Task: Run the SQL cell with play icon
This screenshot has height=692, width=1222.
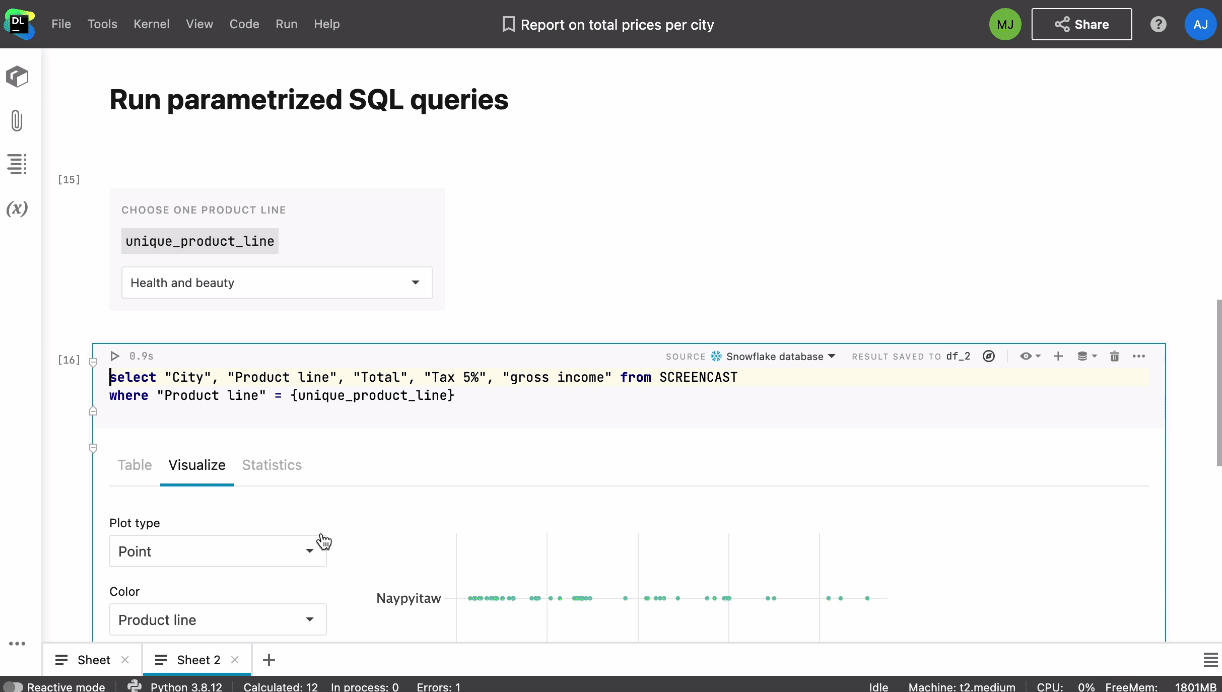Action: [115, 356]
